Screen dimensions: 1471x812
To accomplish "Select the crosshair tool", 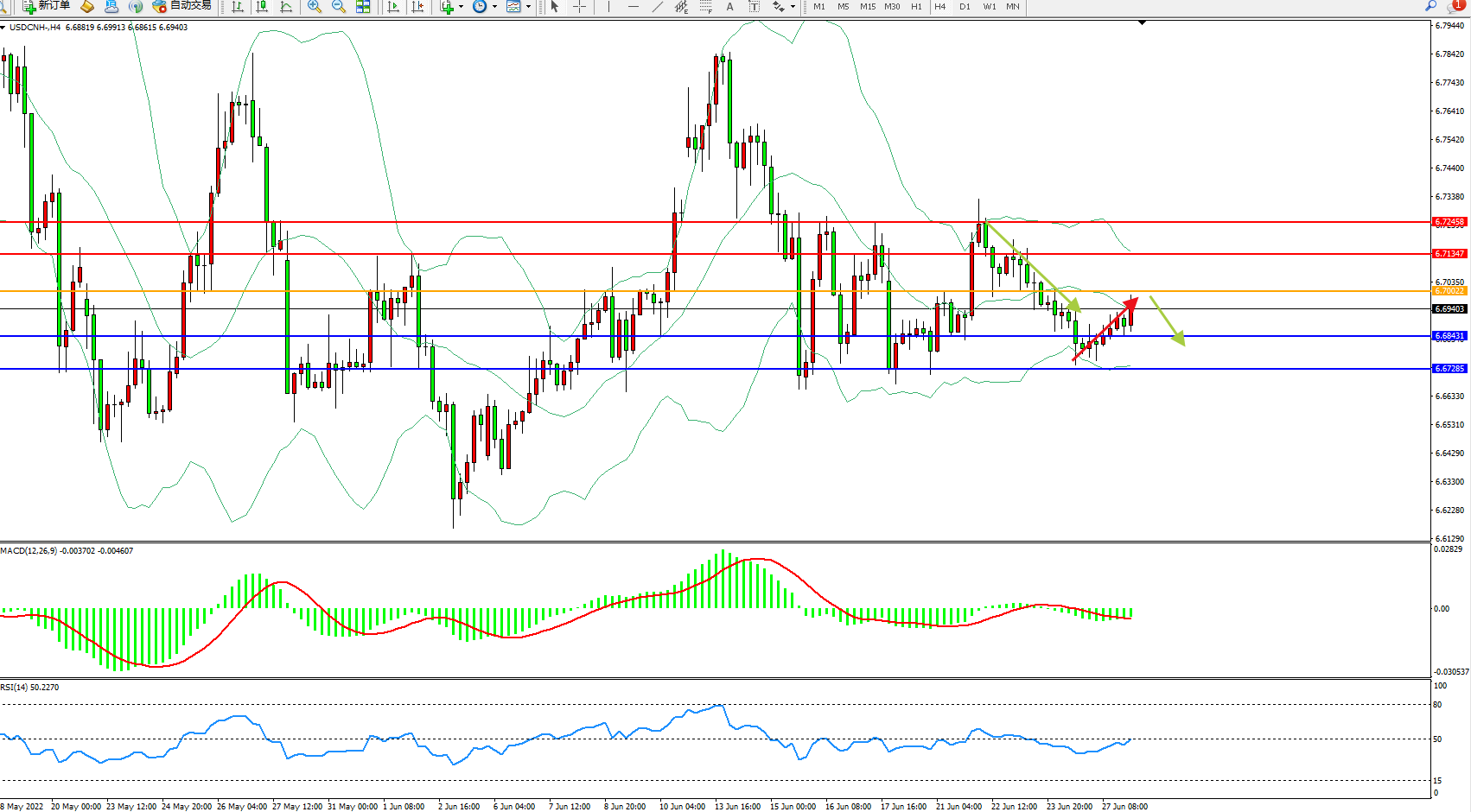I will (x=579, y=6).
